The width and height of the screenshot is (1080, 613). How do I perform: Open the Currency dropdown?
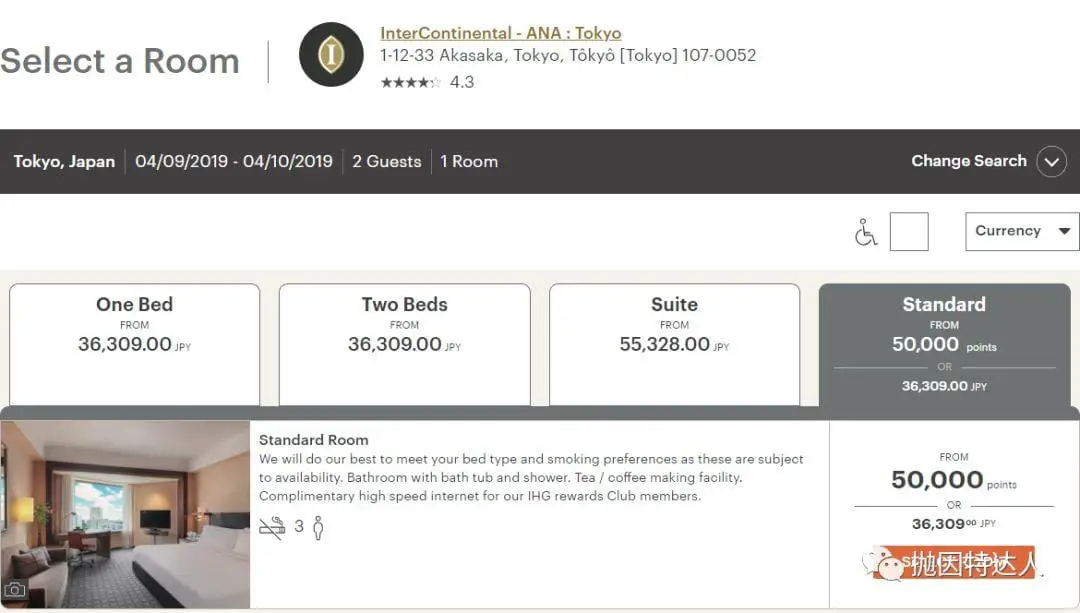[x=1021, y=231]
